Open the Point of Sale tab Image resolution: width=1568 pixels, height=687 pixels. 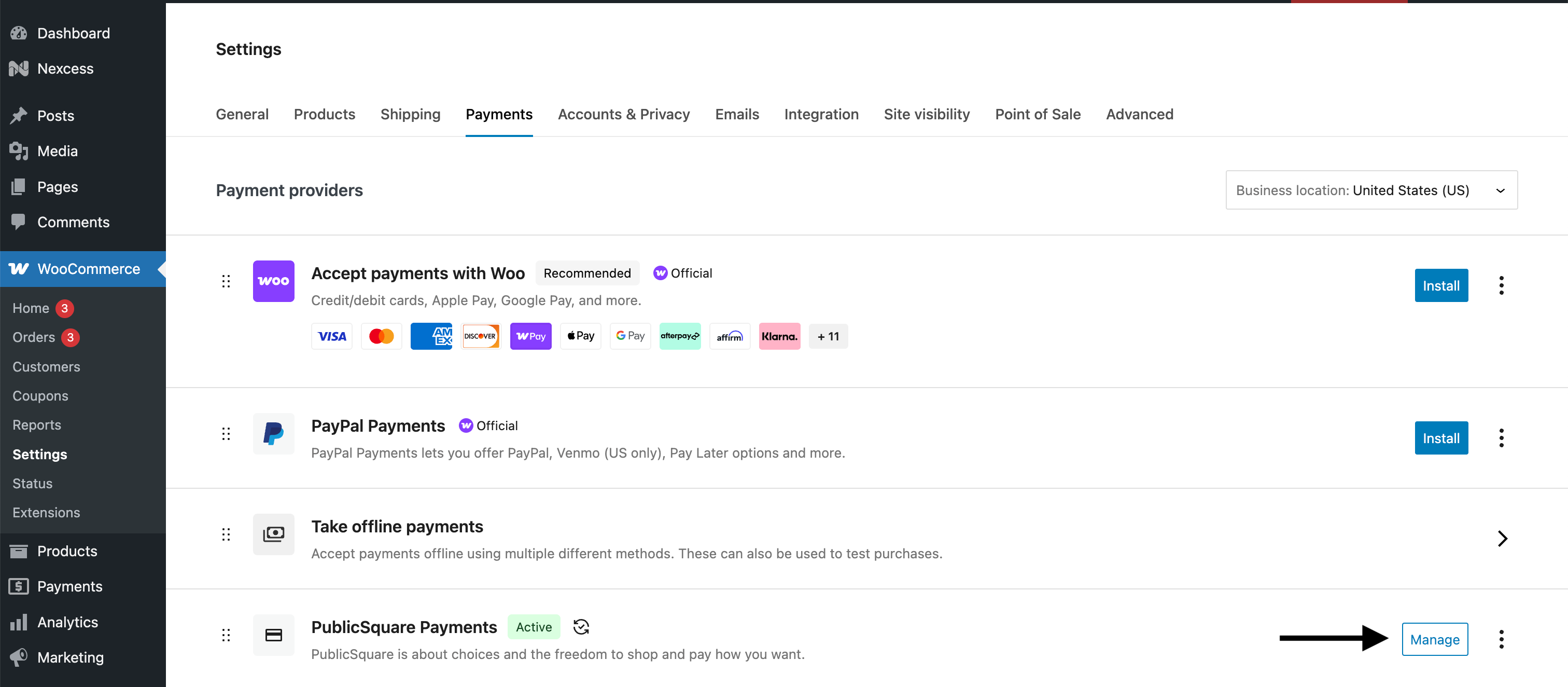tap(1038, 114)
